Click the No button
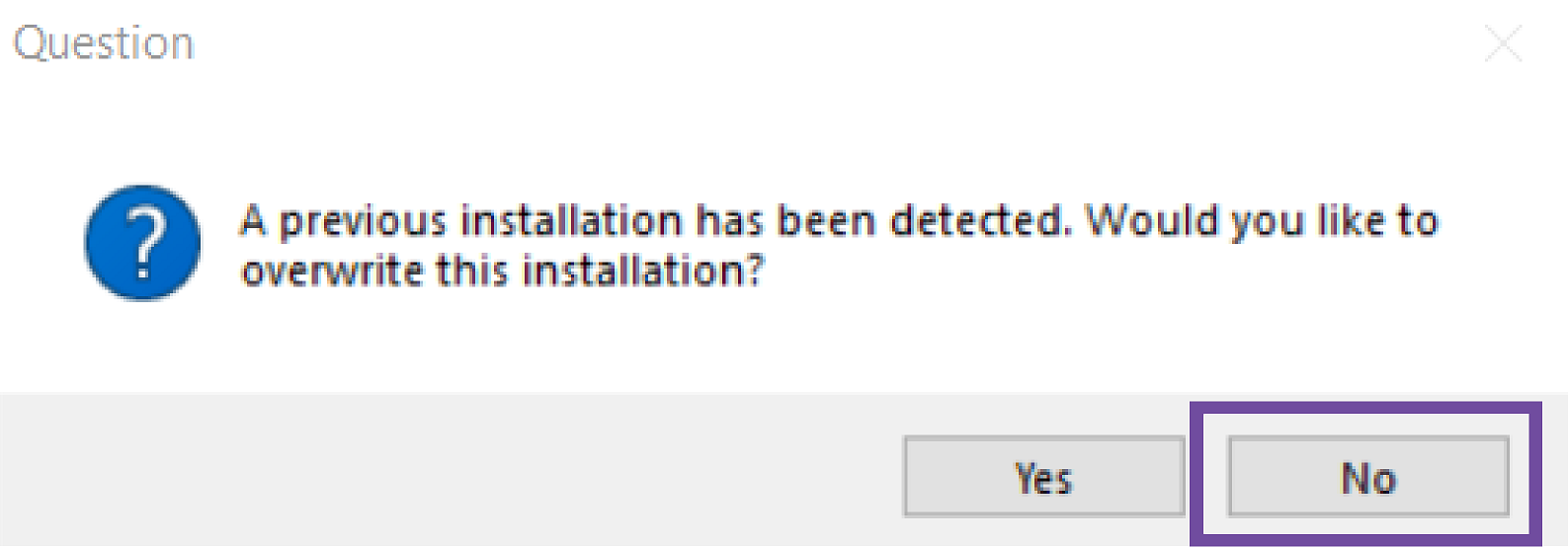 tap(1367, 478)
